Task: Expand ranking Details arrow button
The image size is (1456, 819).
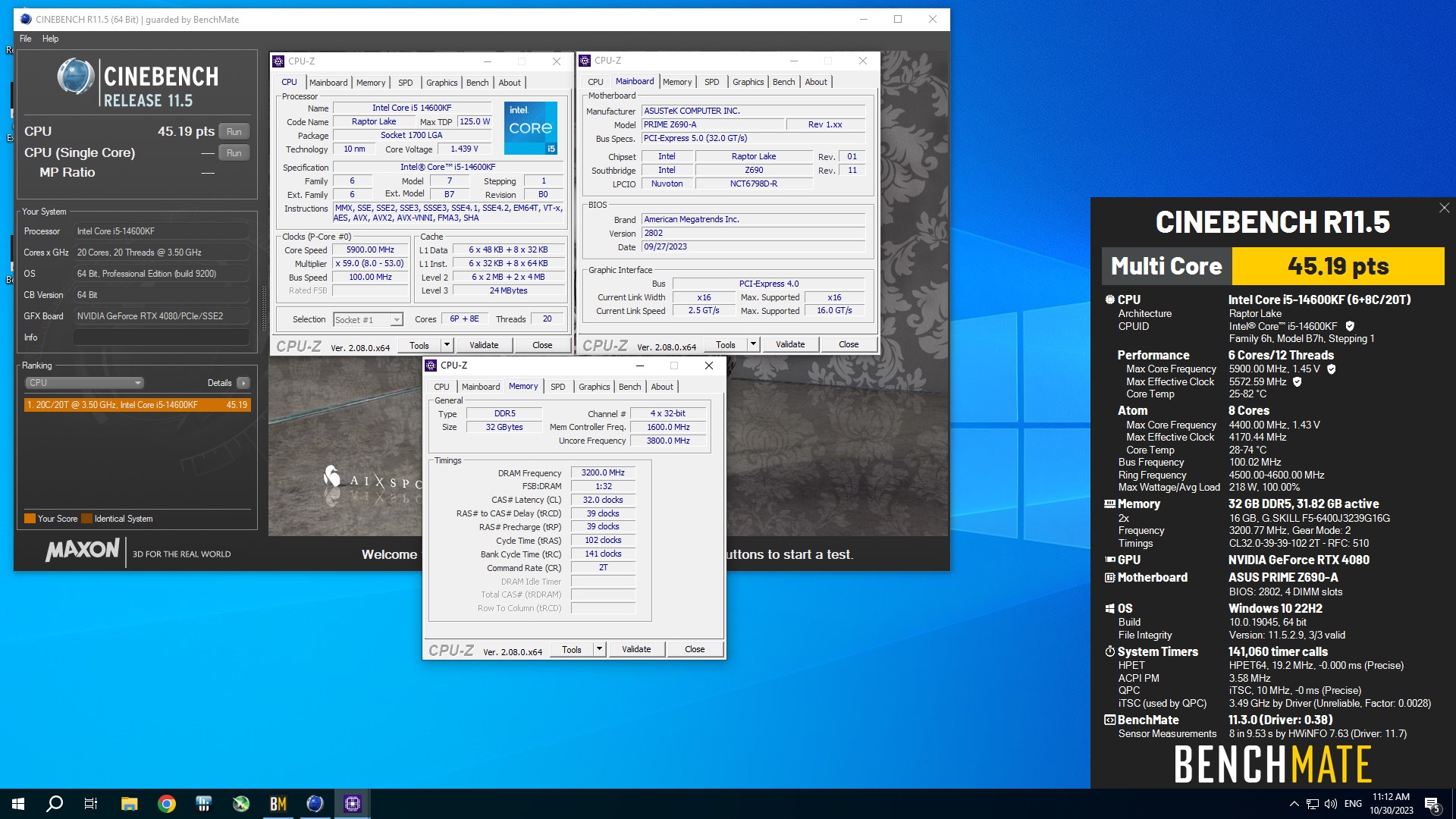Action: [243, 383]
